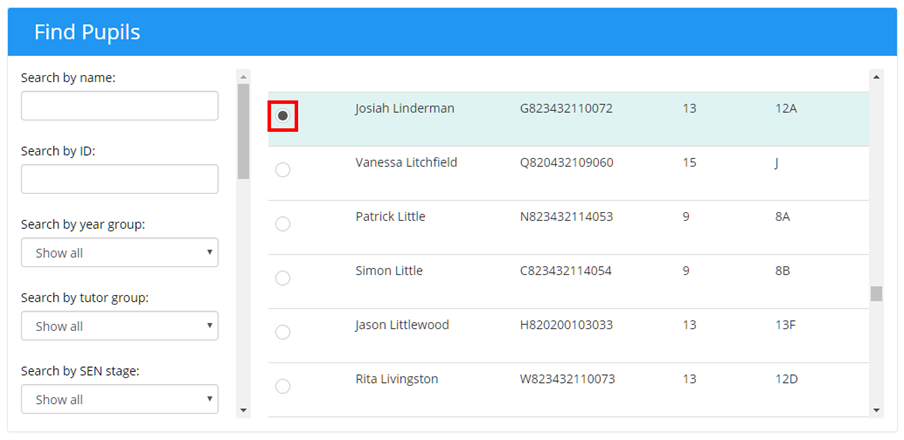Click the Rita Livingston name
904x440 pixels.
(x=396, y=379)
